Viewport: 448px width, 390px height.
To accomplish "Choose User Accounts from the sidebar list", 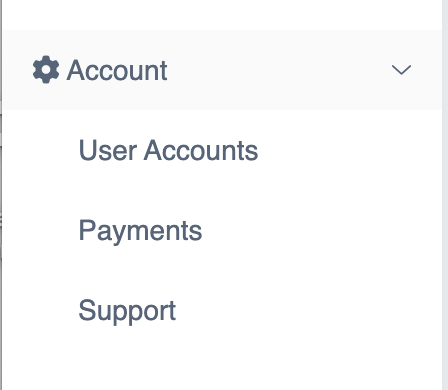I will click(x=168, y=150).
